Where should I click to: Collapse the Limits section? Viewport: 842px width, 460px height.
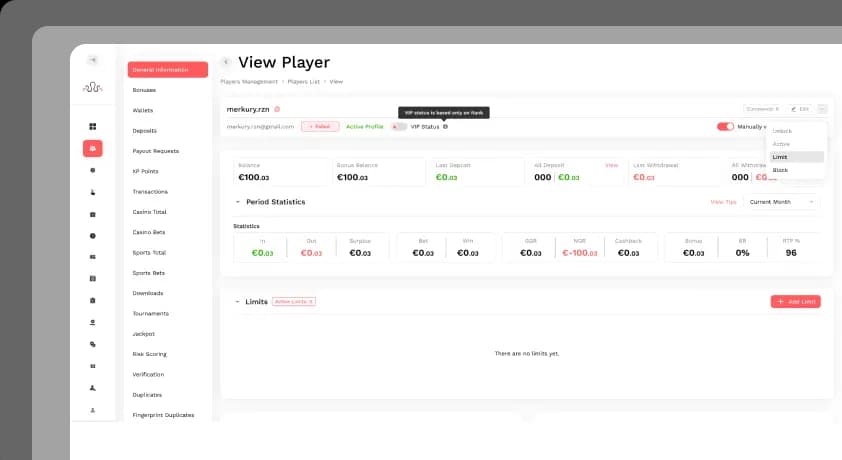point(237,302)
